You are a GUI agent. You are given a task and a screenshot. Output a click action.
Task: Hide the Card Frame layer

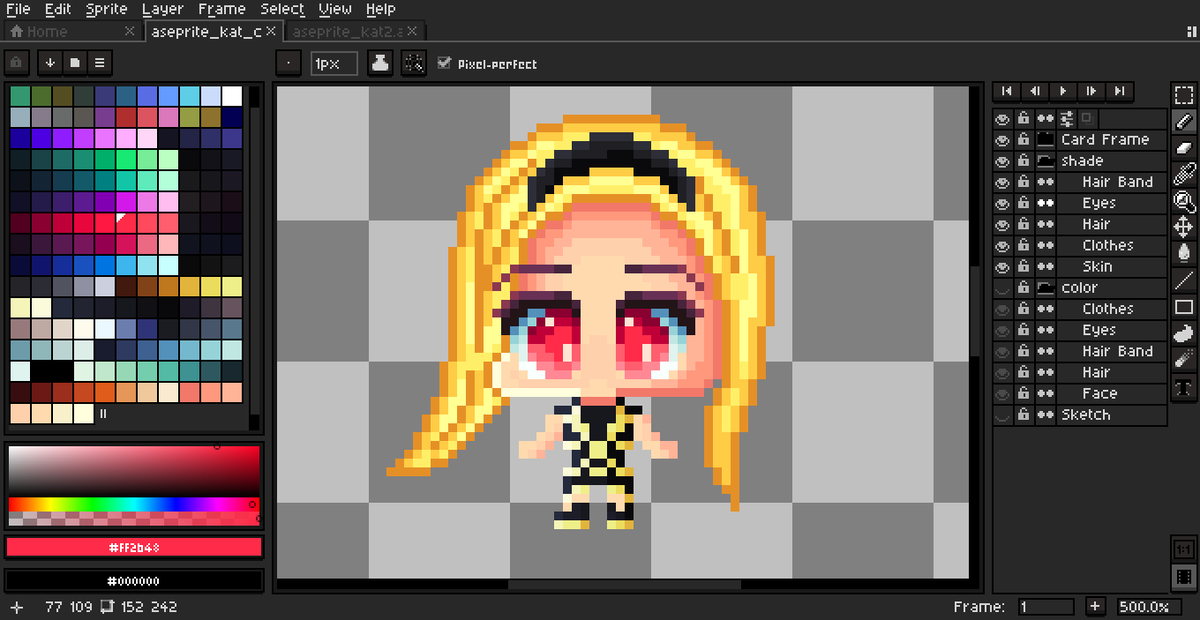tap(1002, 140)
